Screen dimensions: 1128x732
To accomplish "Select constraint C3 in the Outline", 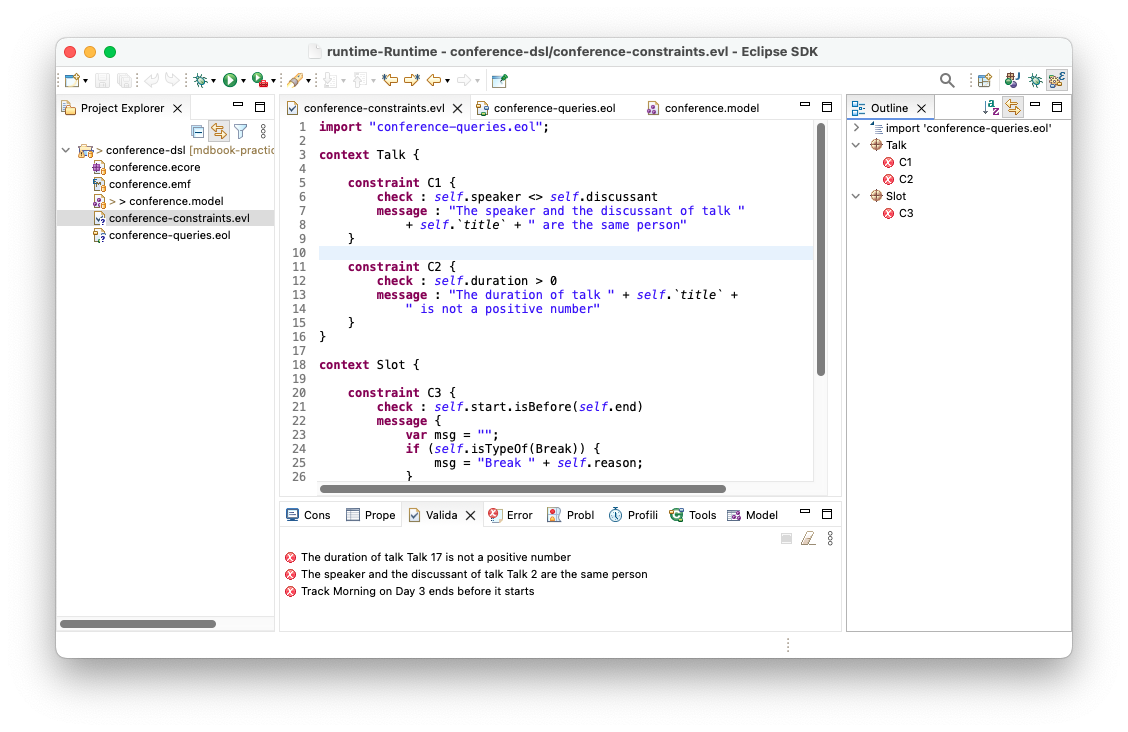I will 905,213.
